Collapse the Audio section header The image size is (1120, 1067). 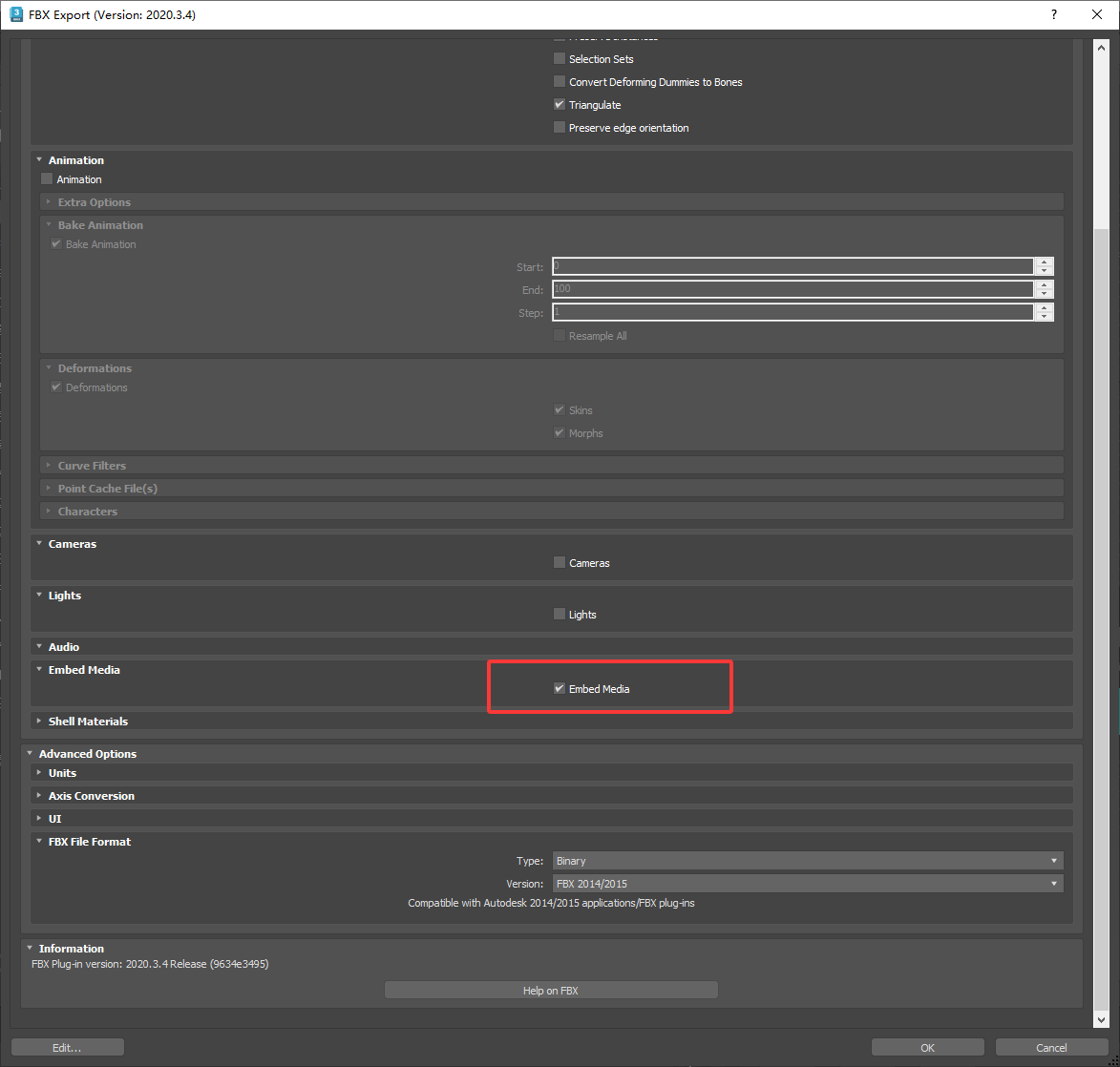39,646
